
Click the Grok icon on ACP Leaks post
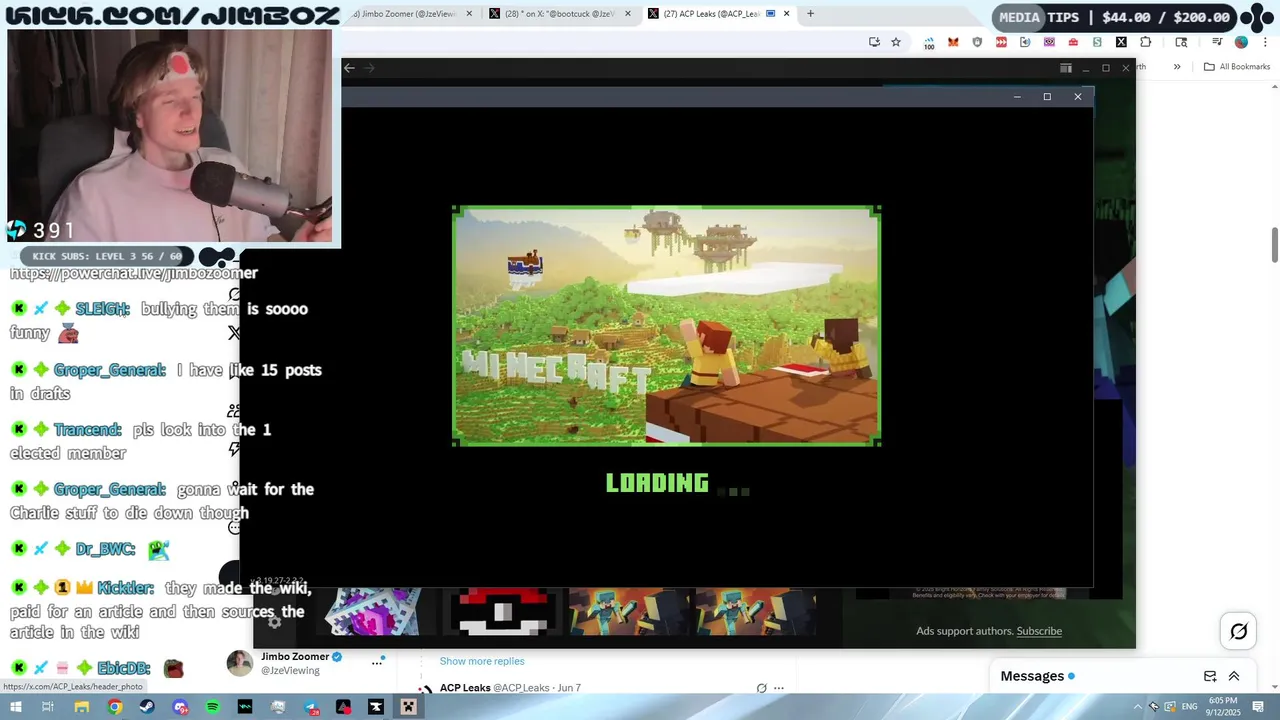[x=761, y=688]
